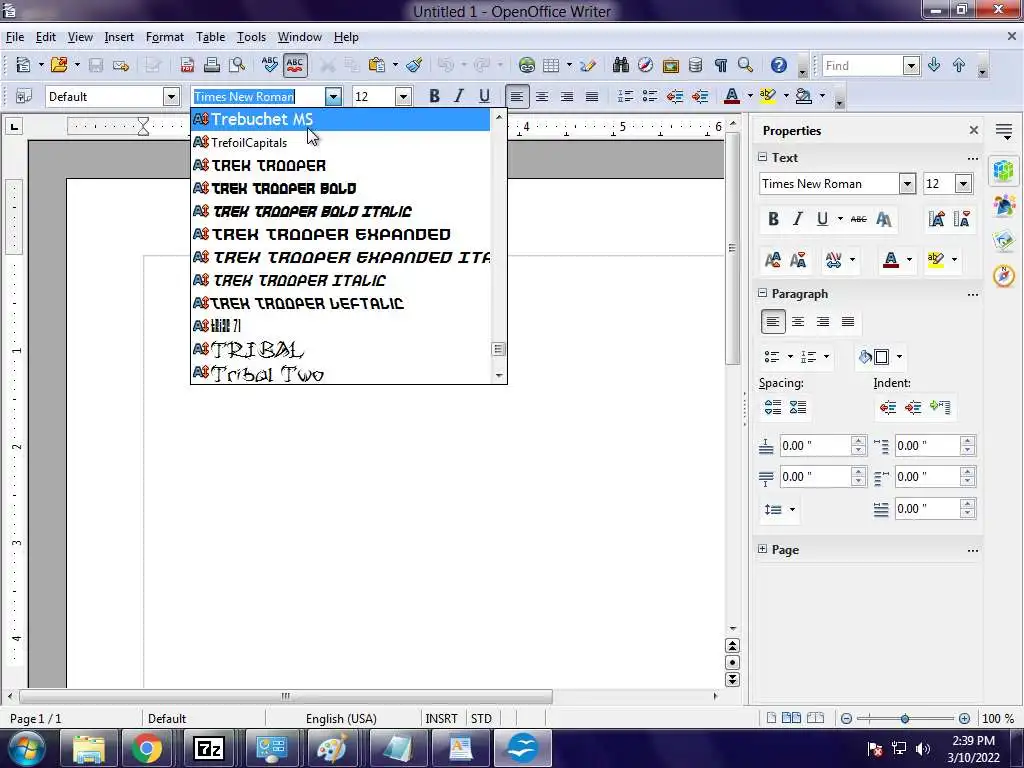Collapse the Paragraph section

[762, 293]
